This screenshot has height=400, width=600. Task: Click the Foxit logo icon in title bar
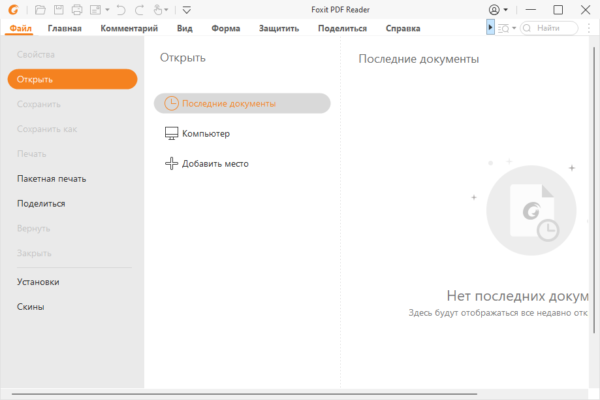coord(13,10)
